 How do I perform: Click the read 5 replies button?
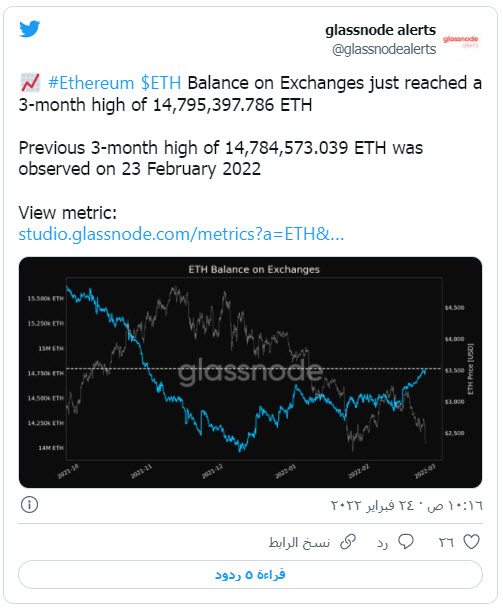(250, 574)
